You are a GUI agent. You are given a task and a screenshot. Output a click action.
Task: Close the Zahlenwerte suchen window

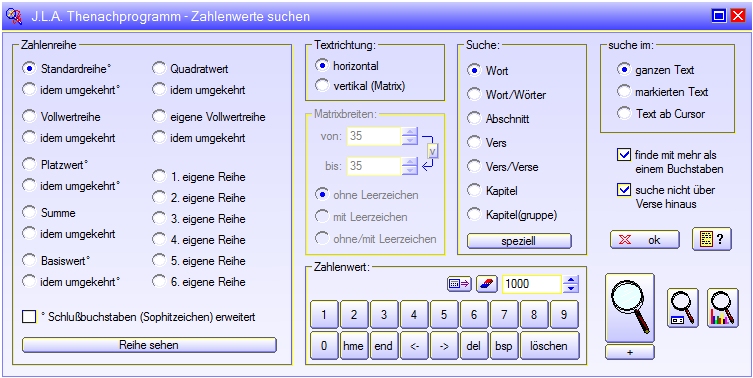[x=738, y=16]
